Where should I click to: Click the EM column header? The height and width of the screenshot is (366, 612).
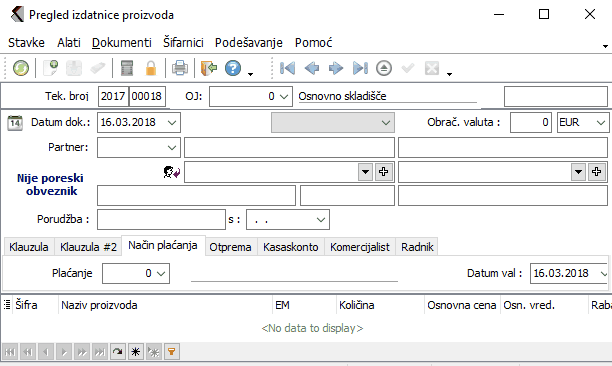[x=304, y=305]
